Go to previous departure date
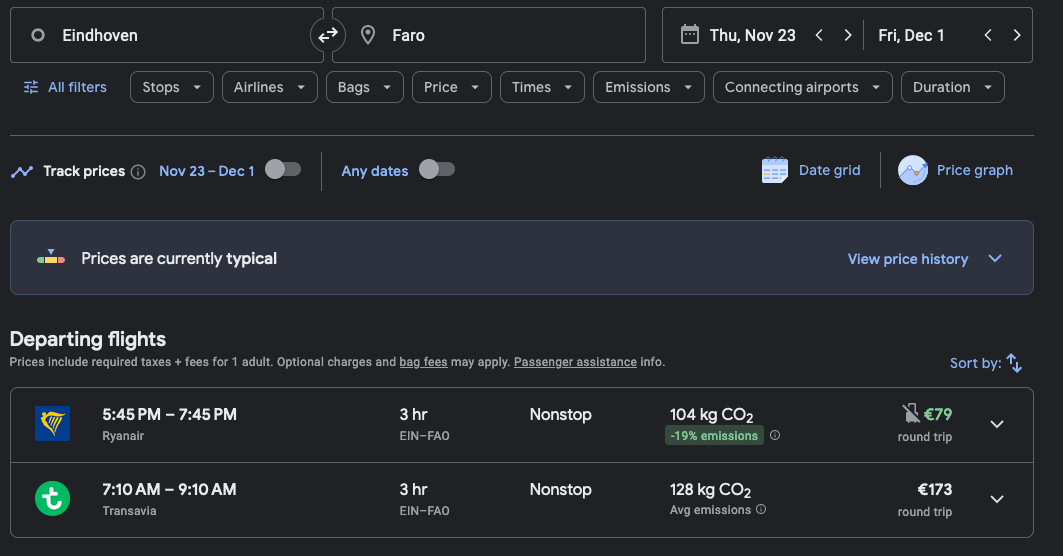 click(819, 36)
